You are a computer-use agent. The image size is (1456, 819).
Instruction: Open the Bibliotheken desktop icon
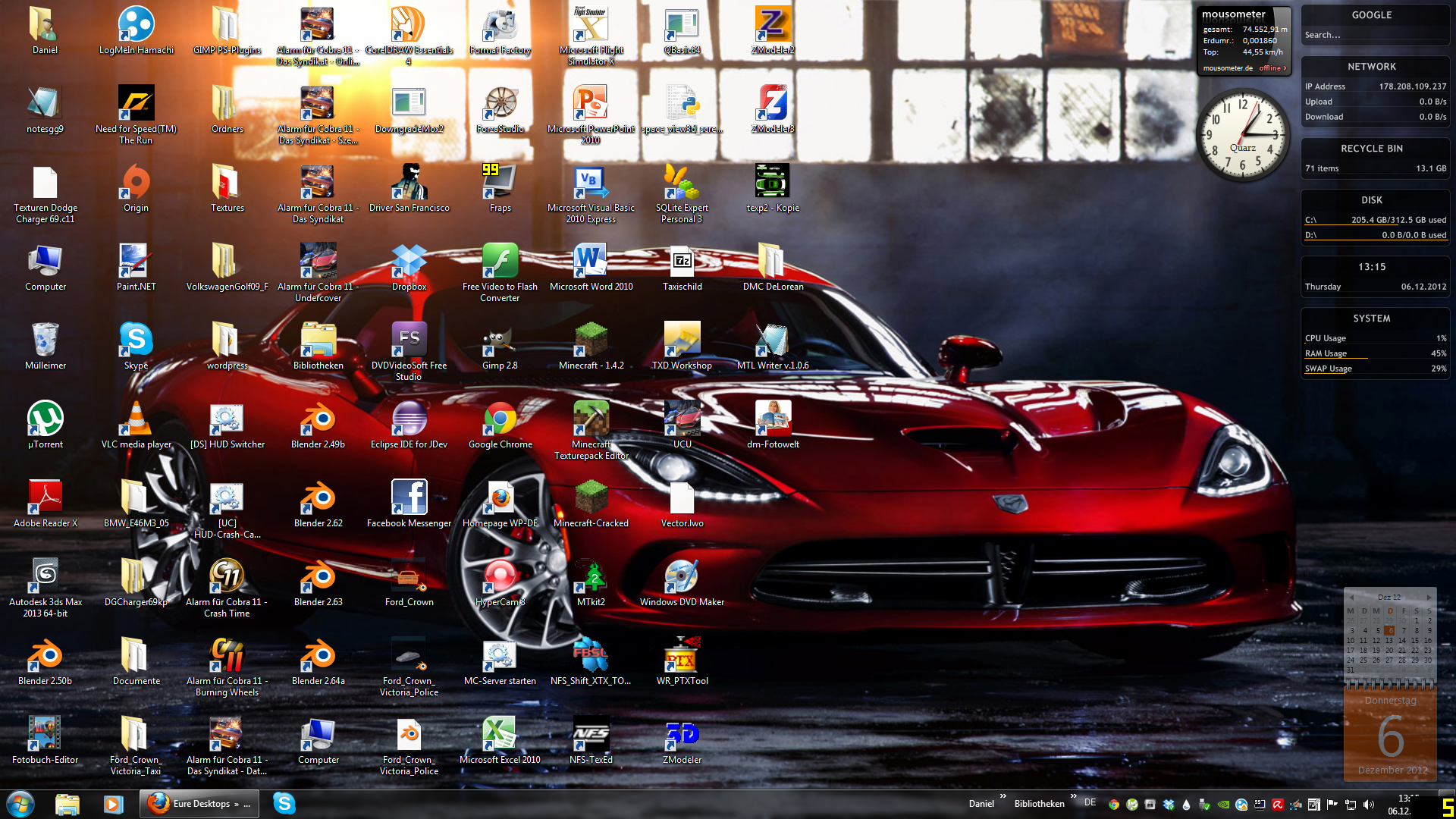318,346
